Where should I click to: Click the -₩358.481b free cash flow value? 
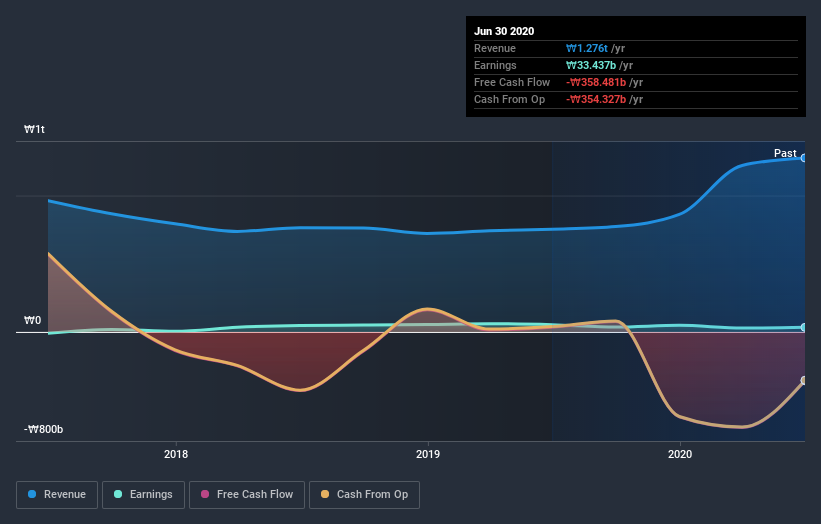[x=596, y=82]
